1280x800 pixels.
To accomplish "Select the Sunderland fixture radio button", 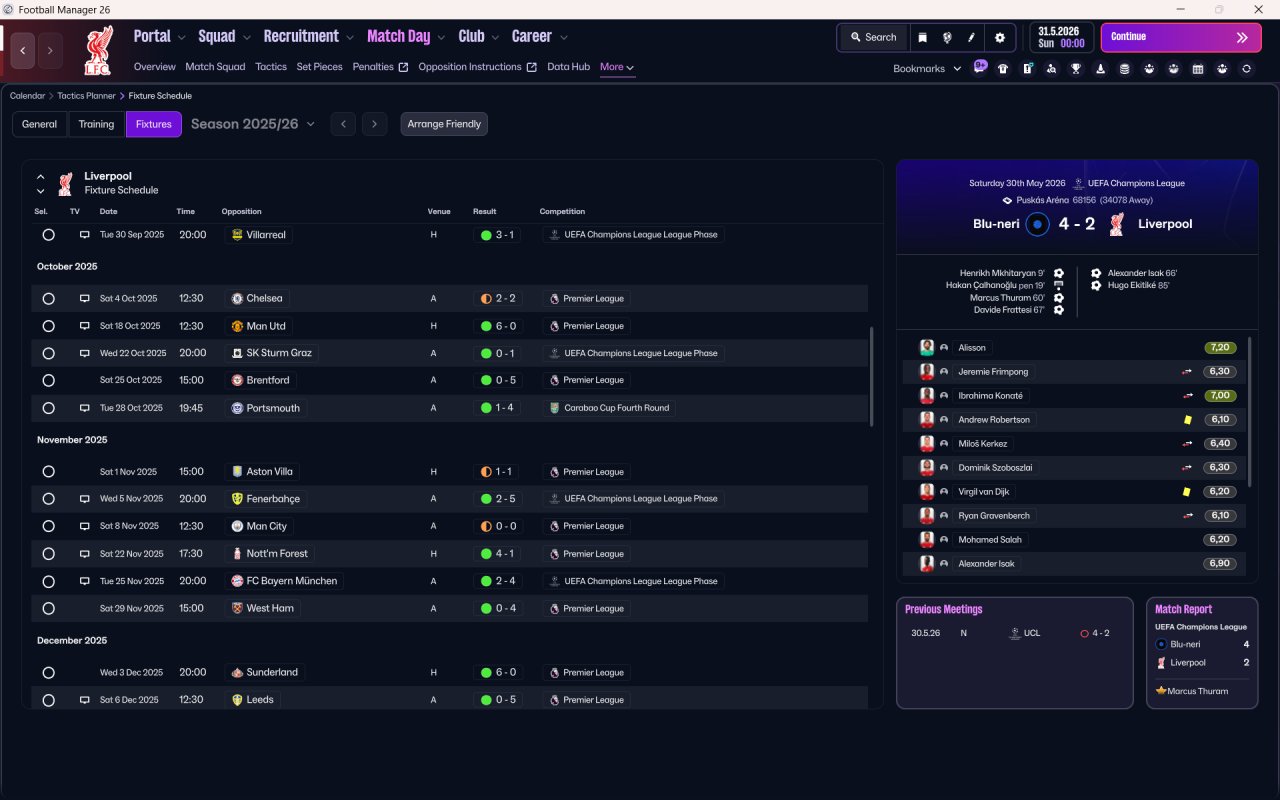I will tap(48, 673).
